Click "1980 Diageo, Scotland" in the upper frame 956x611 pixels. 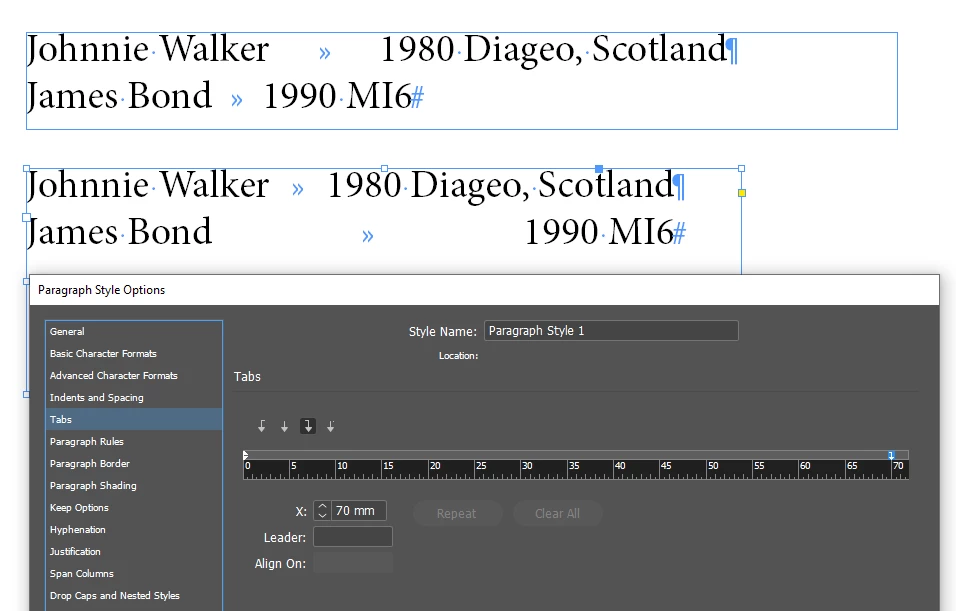(553, 49)
